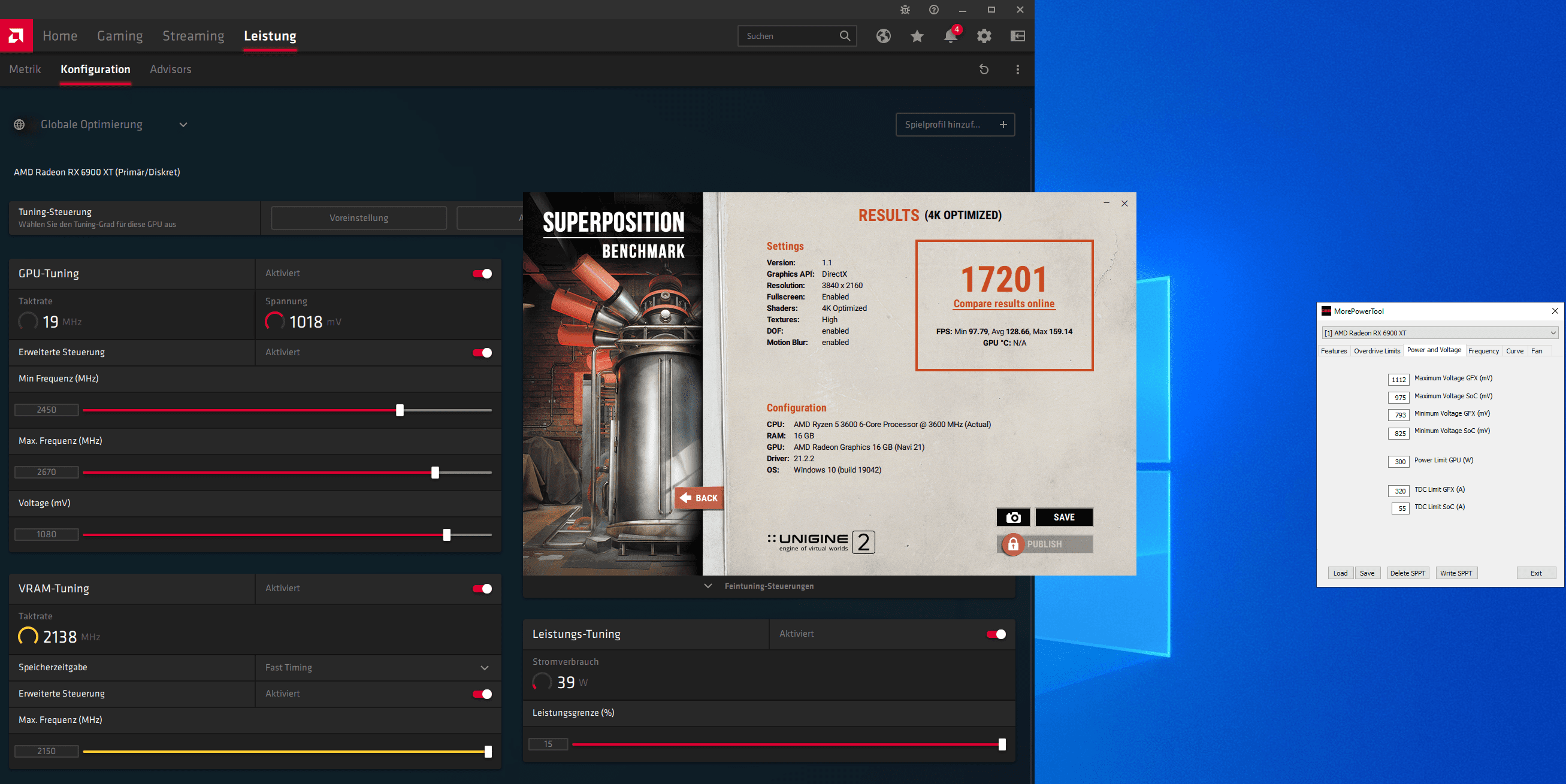Open the help question mark icon
Image resolution: width=1566 pixels, height=784 pixels.
click(x=934, y=10)
